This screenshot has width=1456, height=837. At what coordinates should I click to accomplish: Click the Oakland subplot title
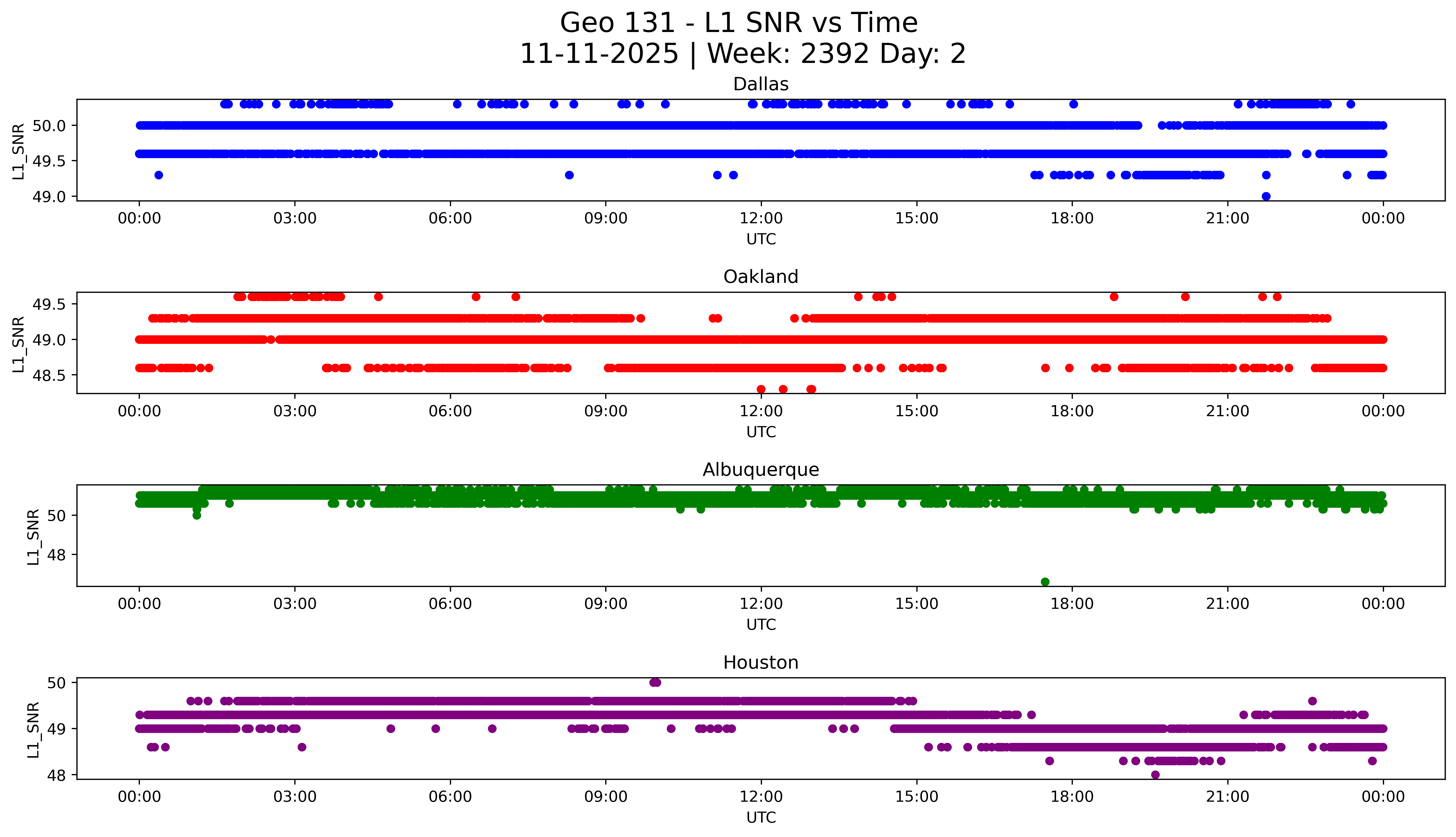[761, 277]
